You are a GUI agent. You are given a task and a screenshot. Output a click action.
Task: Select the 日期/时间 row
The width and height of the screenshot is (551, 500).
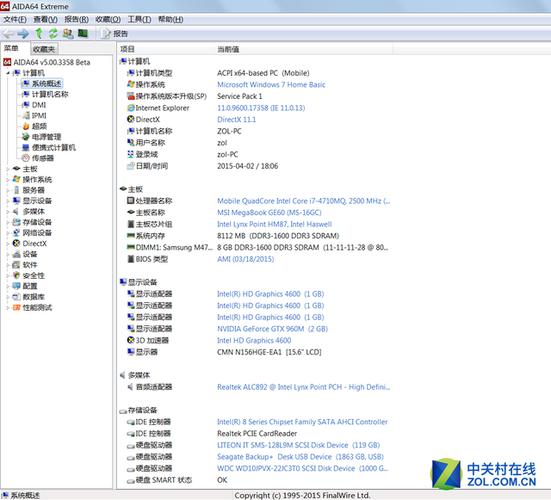tap(202, 166)
